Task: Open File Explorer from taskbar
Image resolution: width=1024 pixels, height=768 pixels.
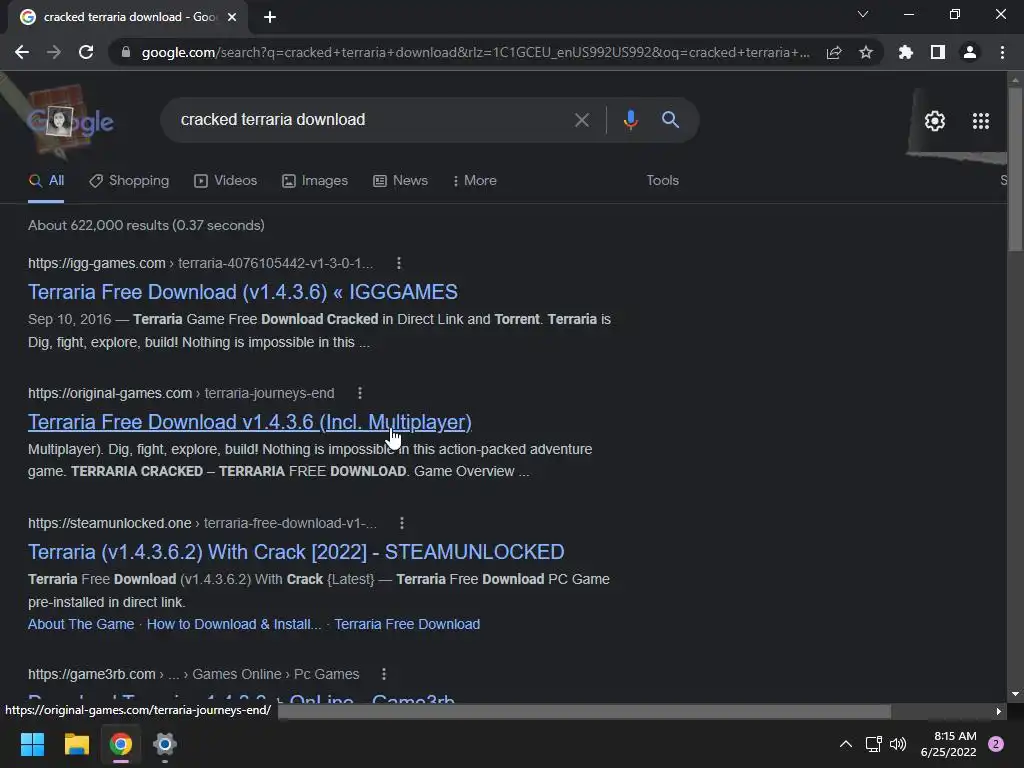Action: (76, 744)
